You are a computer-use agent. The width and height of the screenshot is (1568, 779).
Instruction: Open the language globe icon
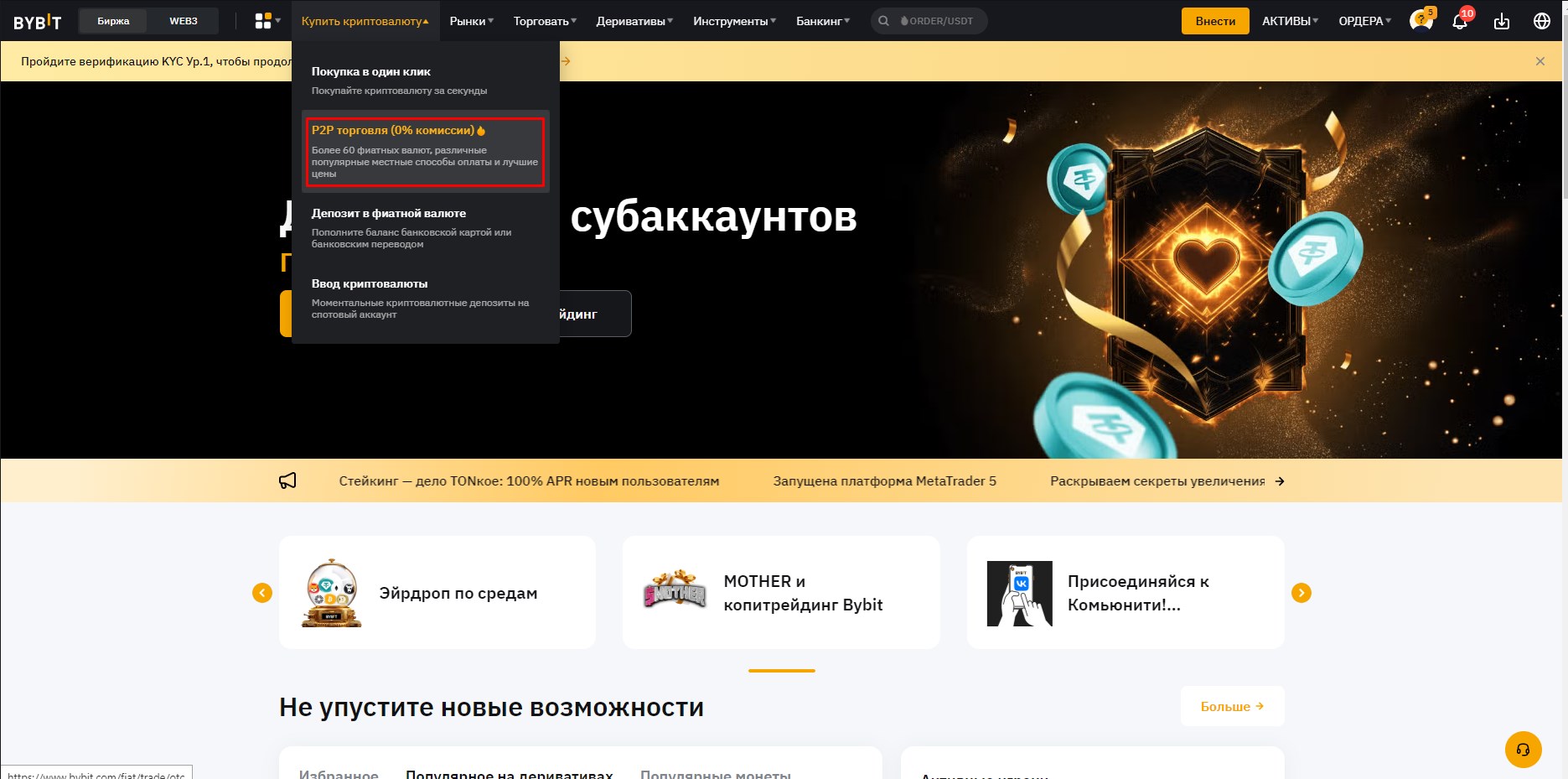pos(1541,21)
